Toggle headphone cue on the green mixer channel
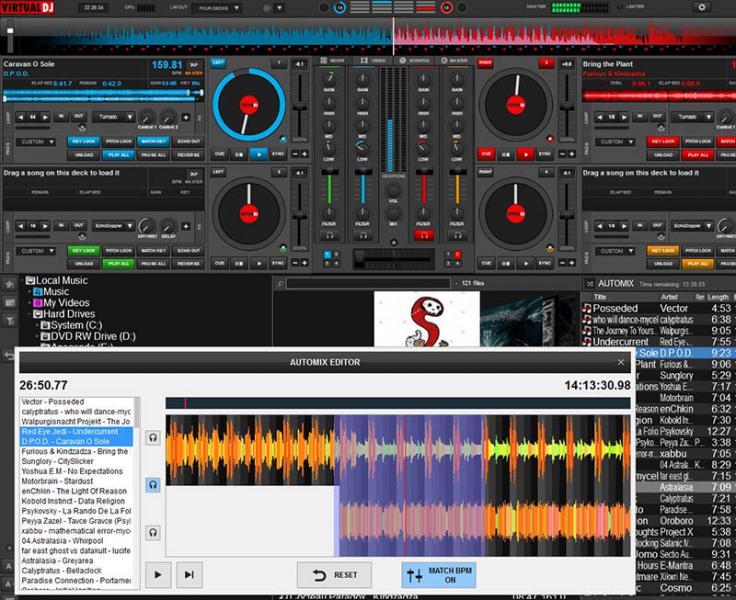736x600 pixels. click(330, 235)
